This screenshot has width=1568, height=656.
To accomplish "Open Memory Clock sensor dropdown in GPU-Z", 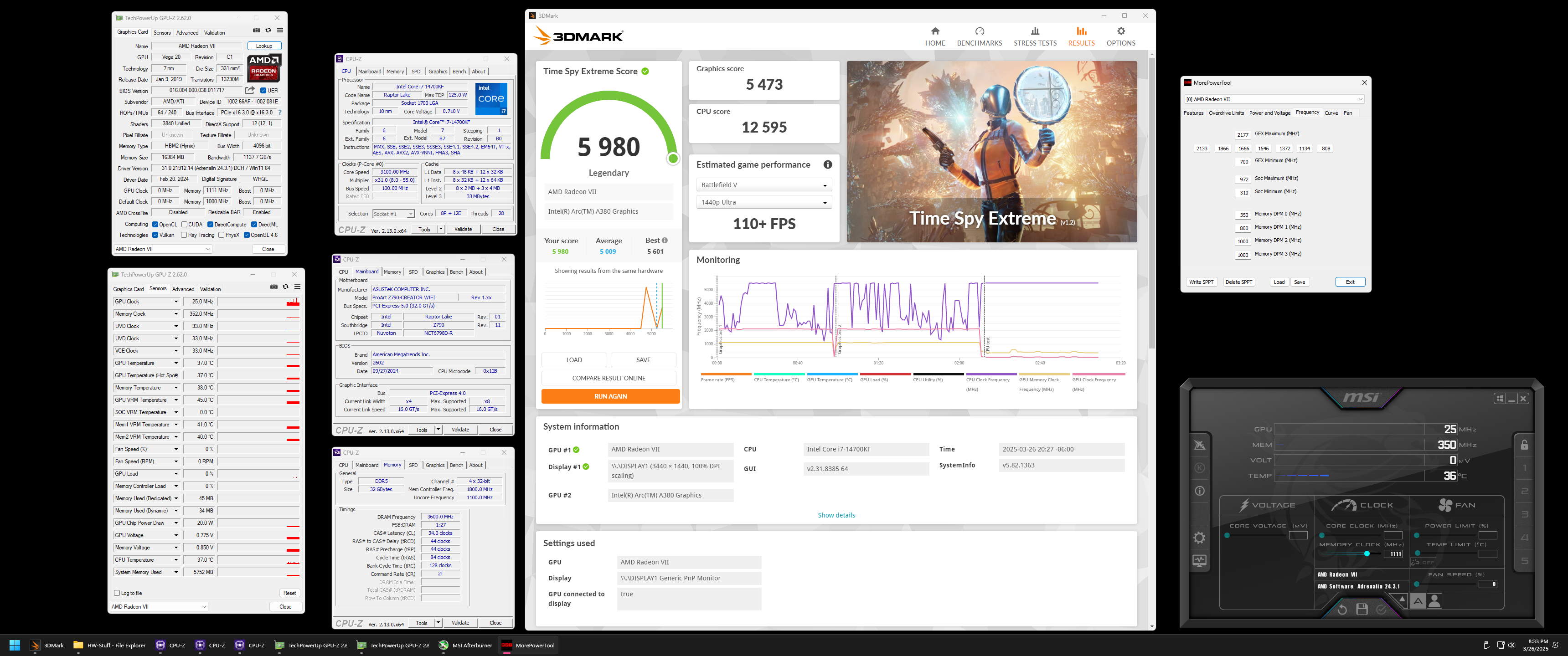I will (176, 314).
